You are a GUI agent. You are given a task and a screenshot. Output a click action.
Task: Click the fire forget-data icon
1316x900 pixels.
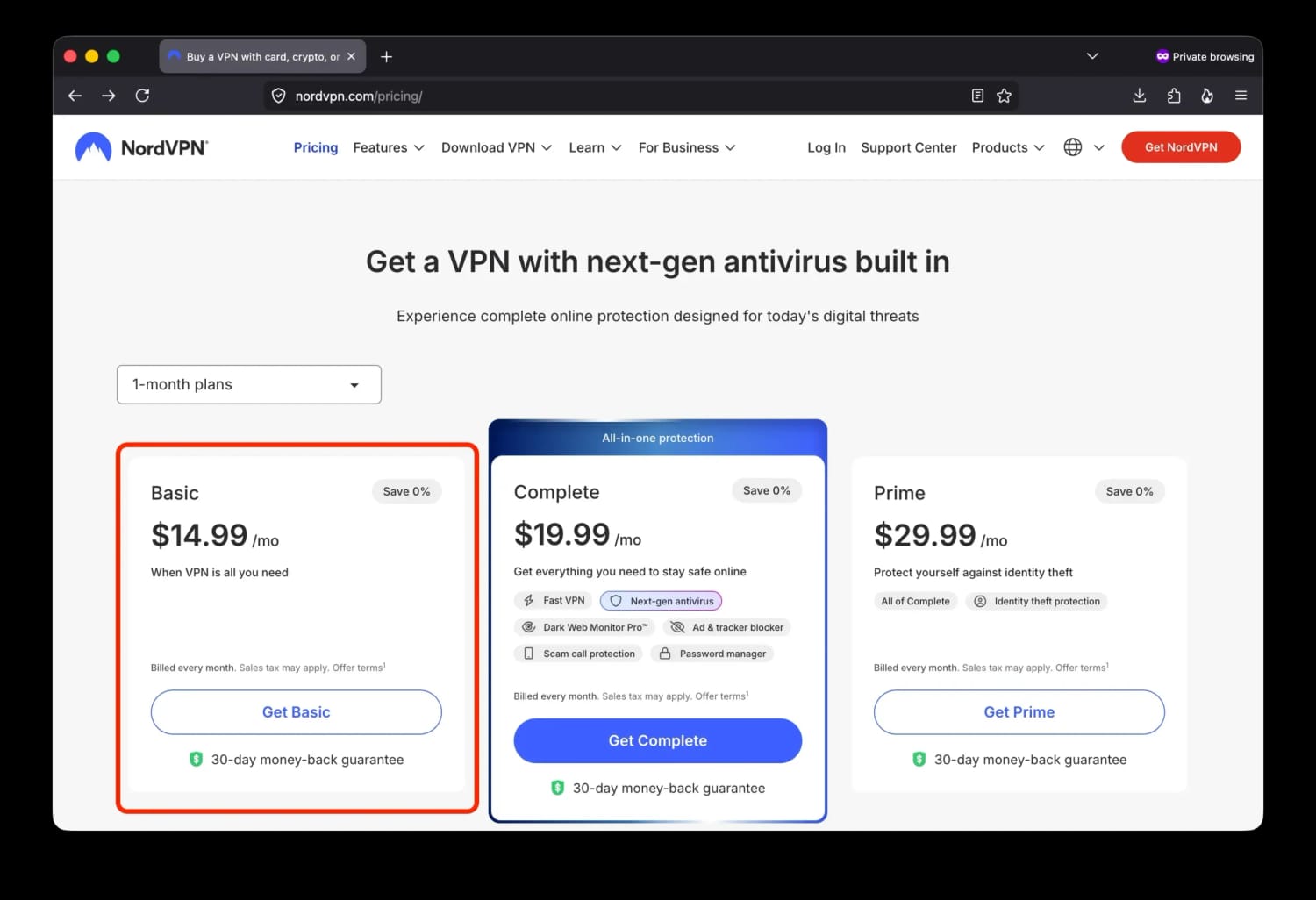pos(1207,96)
